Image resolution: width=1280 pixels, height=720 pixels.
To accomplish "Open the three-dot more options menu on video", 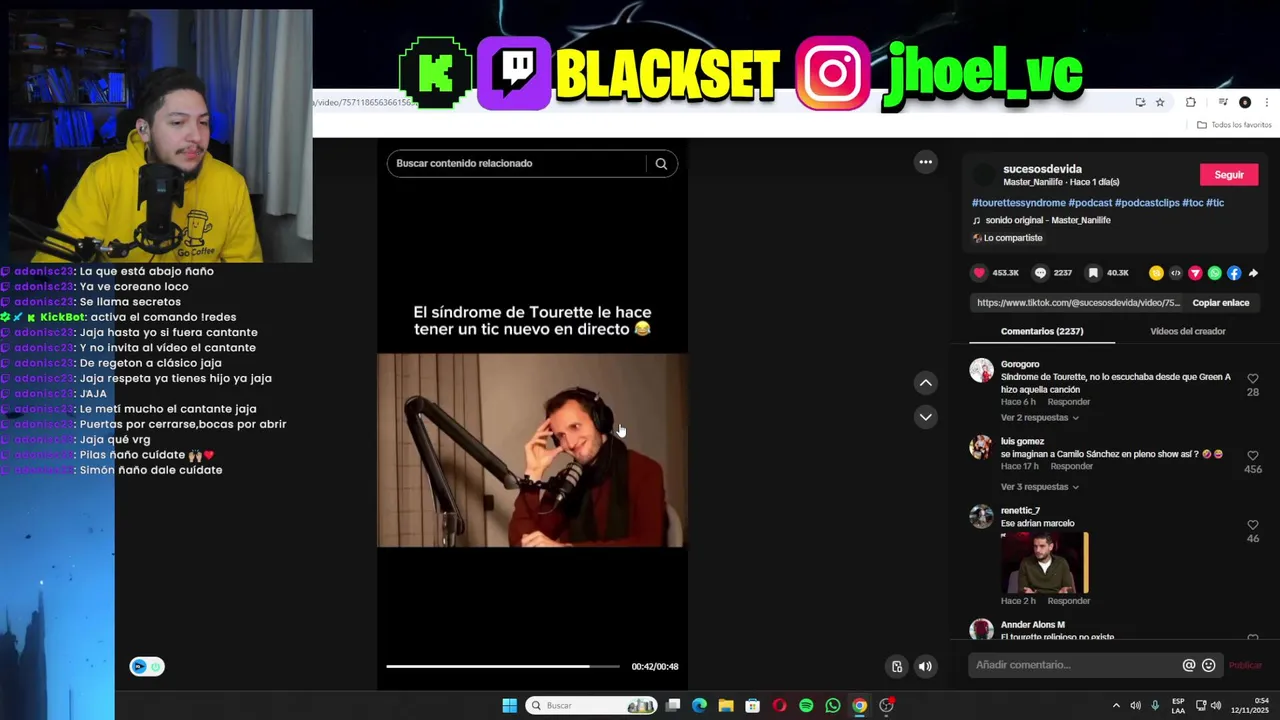I will coord(926,162).
